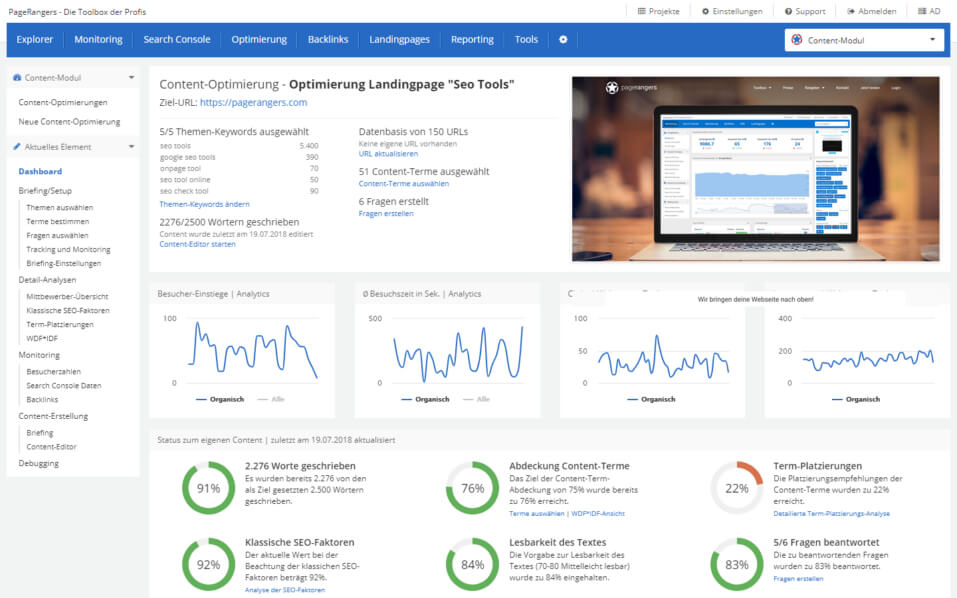The height and width of the screenshot is (598, 957).
Task: Open Besucherzahlen sidebar item
Action: click(54, 372)
